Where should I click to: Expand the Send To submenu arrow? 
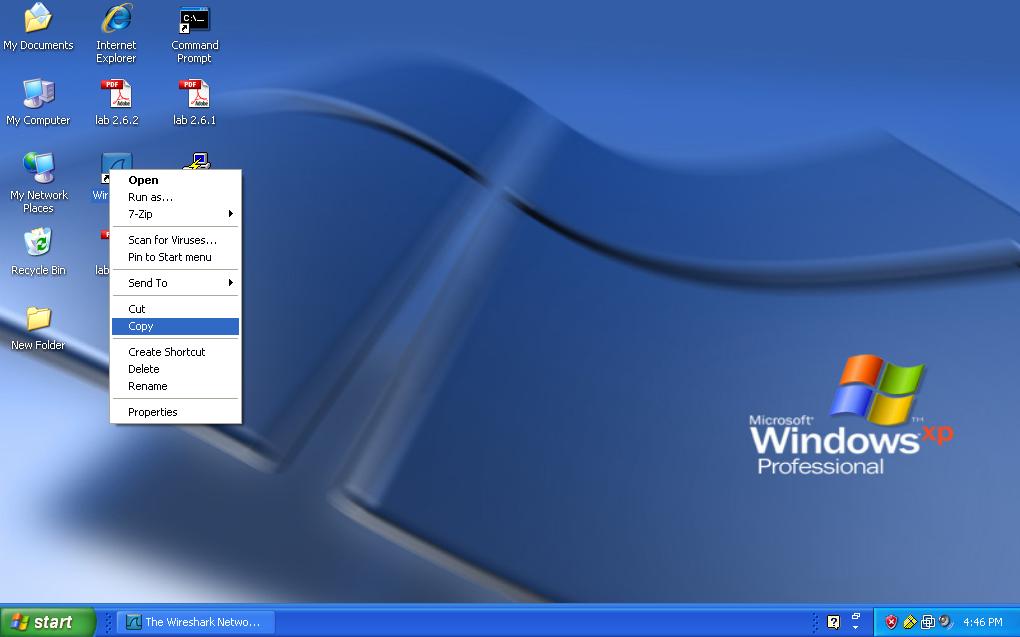click(x=230, y=283)
